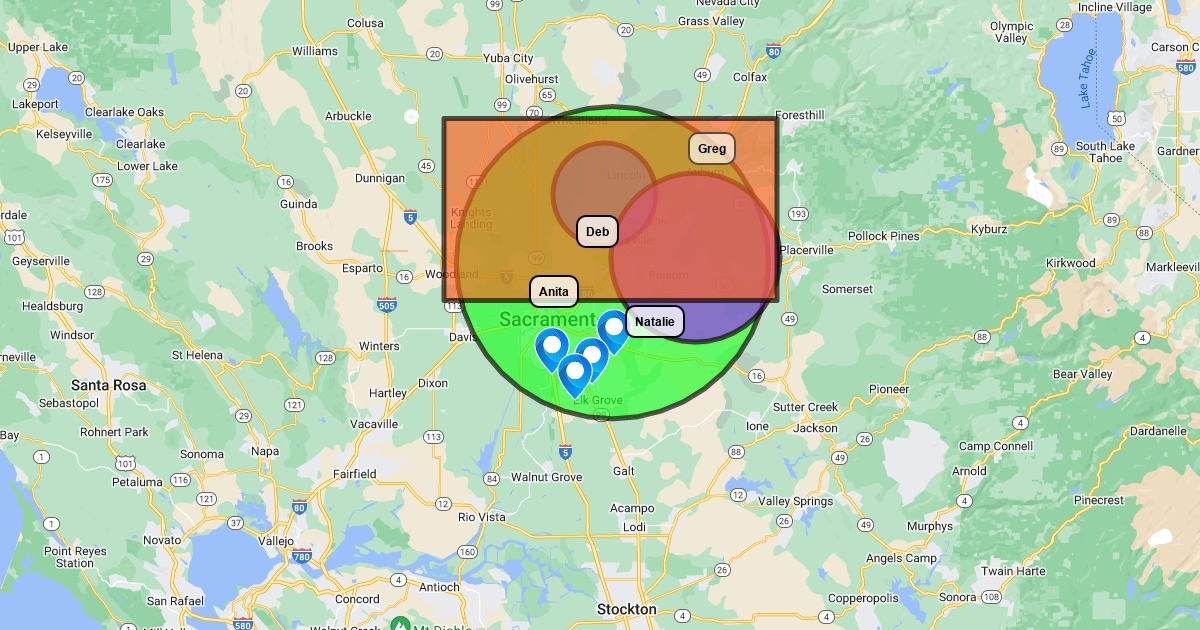1200x630 pixels.
Task: Click the Napa city label
Action: coord(265,451)
